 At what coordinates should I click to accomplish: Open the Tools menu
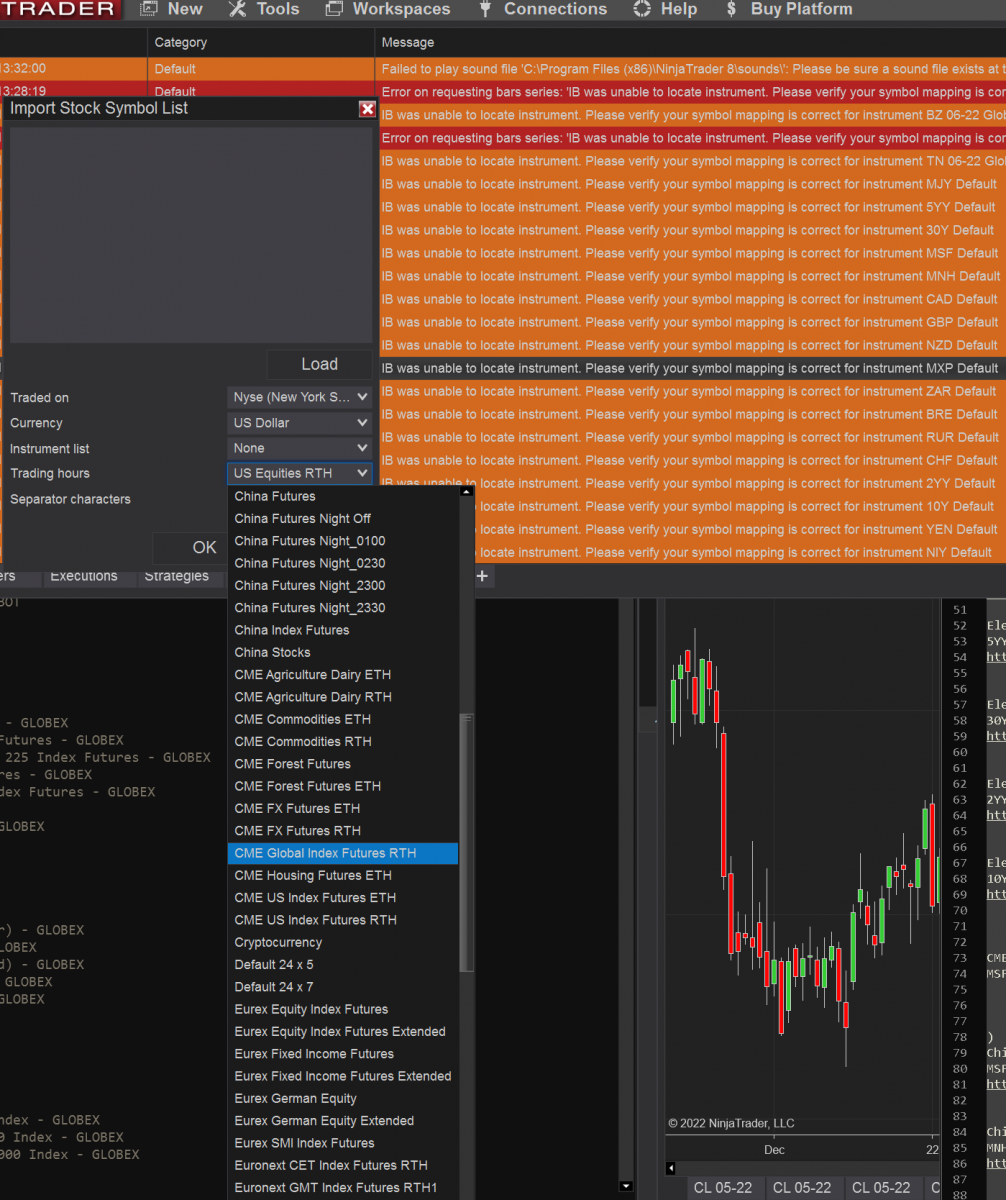click(264, 9)
